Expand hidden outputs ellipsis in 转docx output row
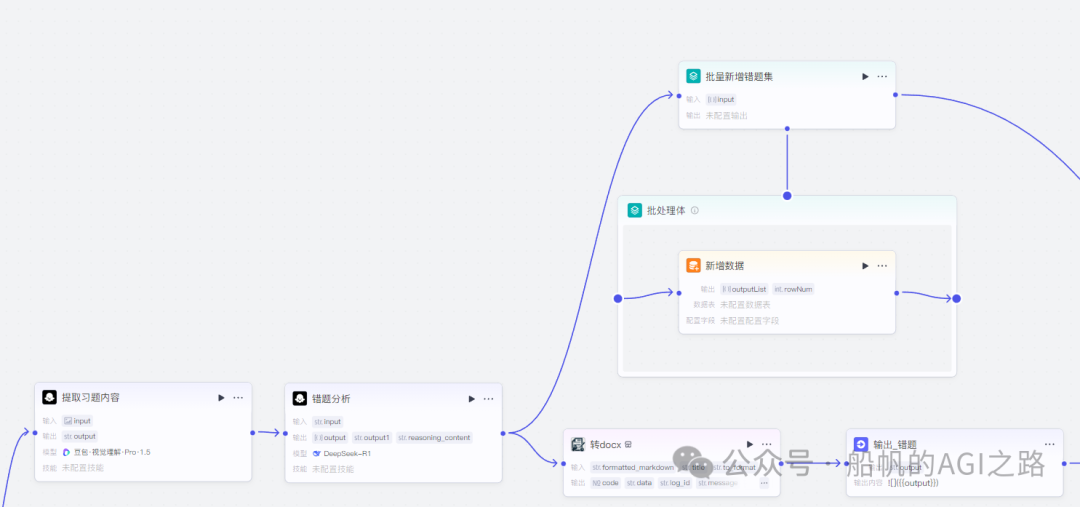1080x507 pixels. (764, 483)
